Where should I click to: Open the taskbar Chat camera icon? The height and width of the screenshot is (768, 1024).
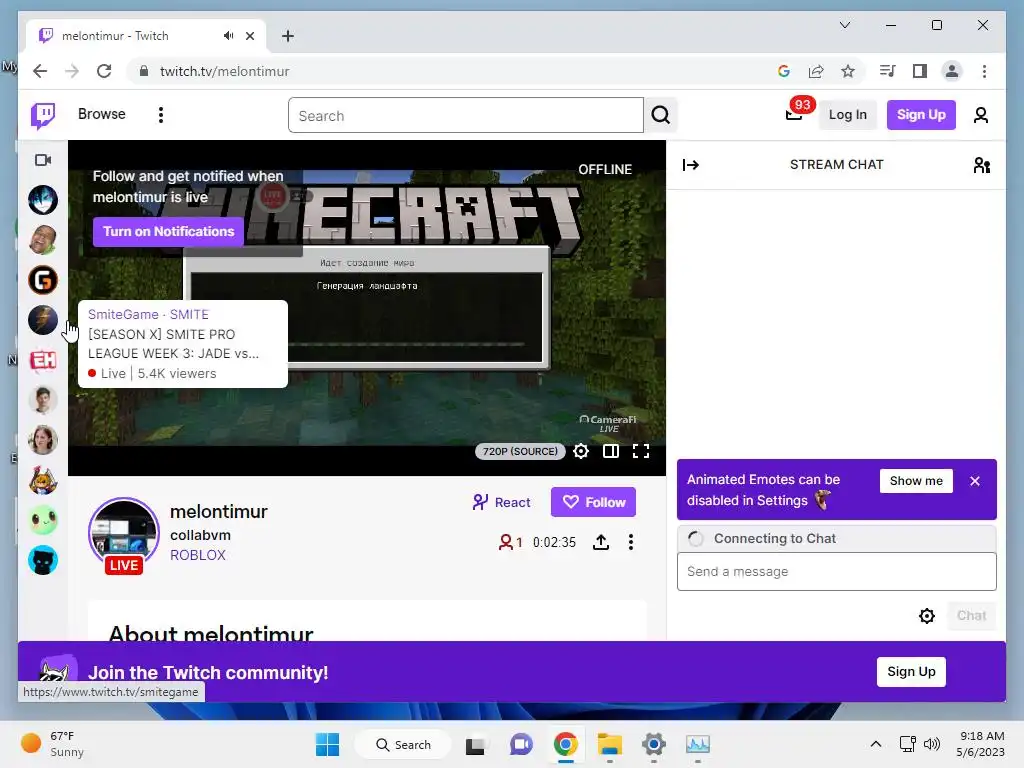[x=520, y=744]
